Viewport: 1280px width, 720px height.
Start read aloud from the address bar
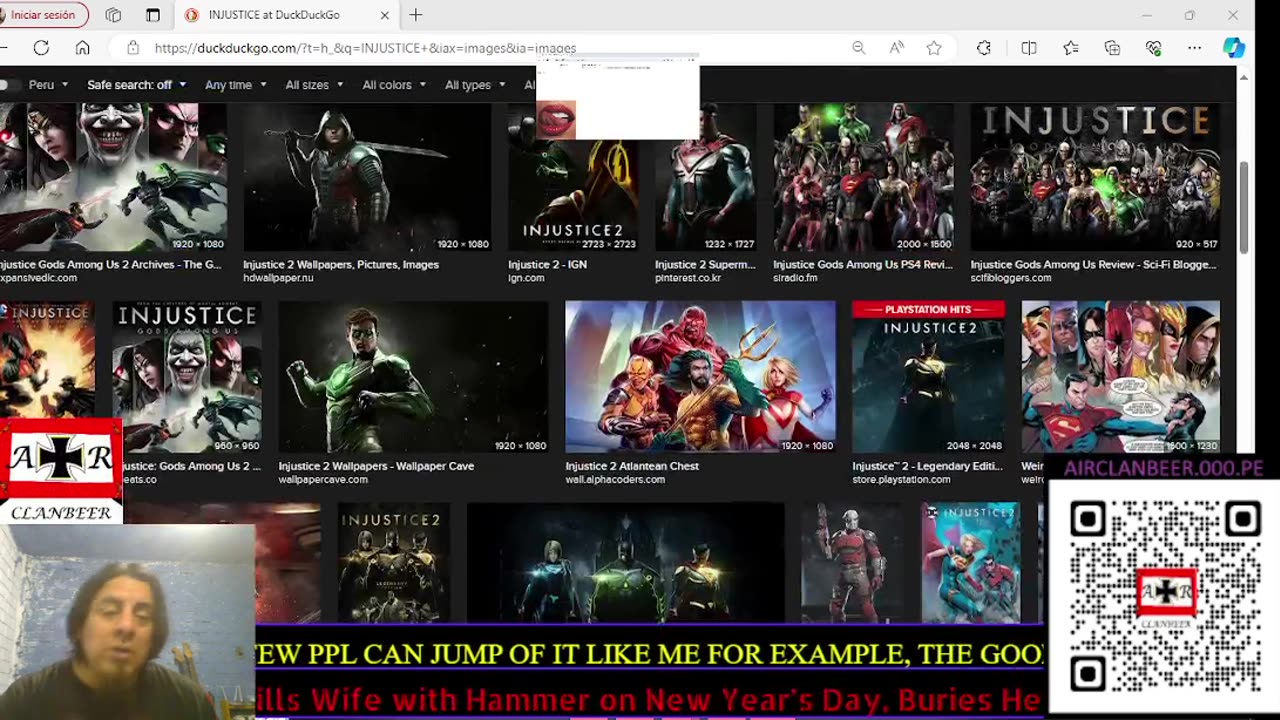(x=897, y=48)
